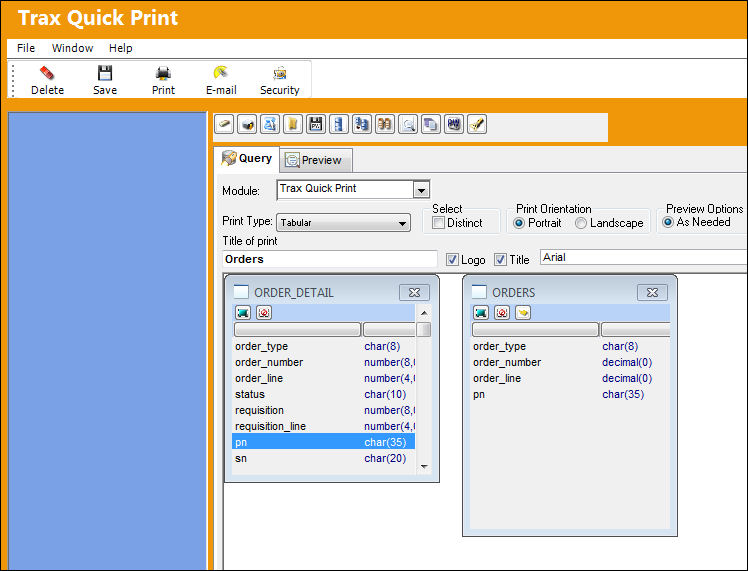Open the Arial font dropdown
748x571 pixels.
point(644,258)
